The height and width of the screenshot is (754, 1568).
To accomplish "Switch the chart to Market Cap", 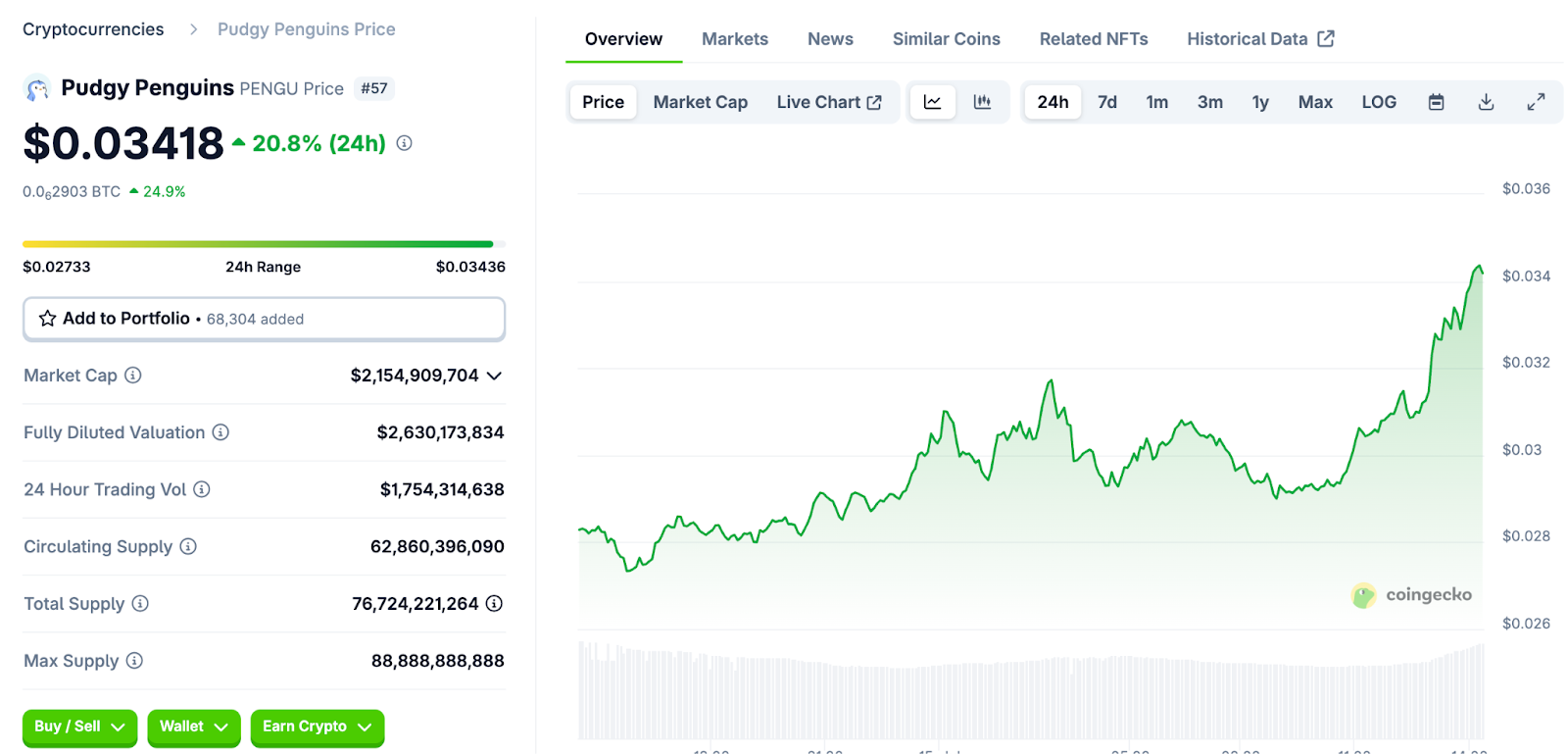I will (x=700, y=102).
